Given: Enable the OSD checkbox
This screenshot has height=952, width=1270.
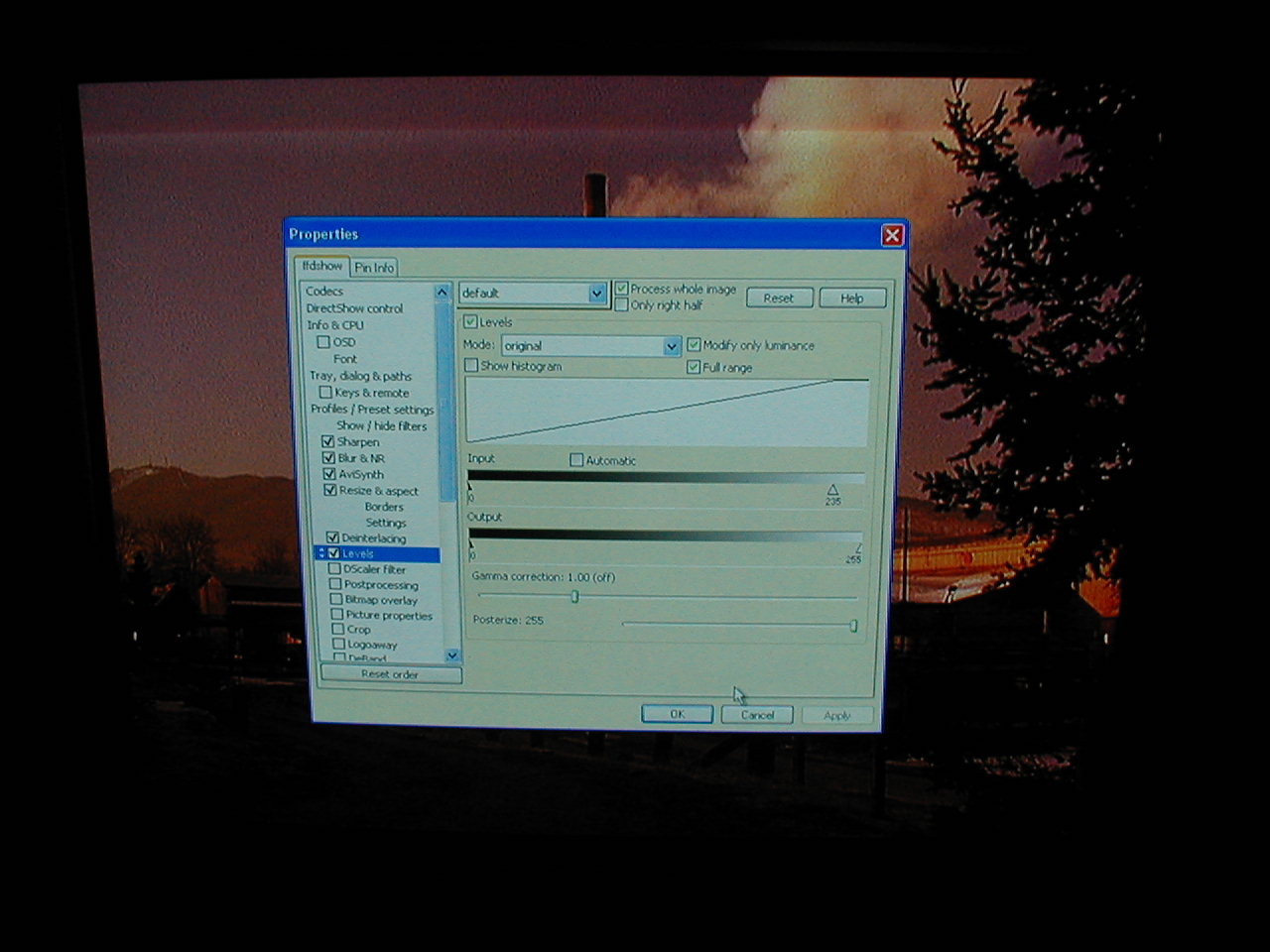Looking at the screenshot, I should tap(323, 342).
